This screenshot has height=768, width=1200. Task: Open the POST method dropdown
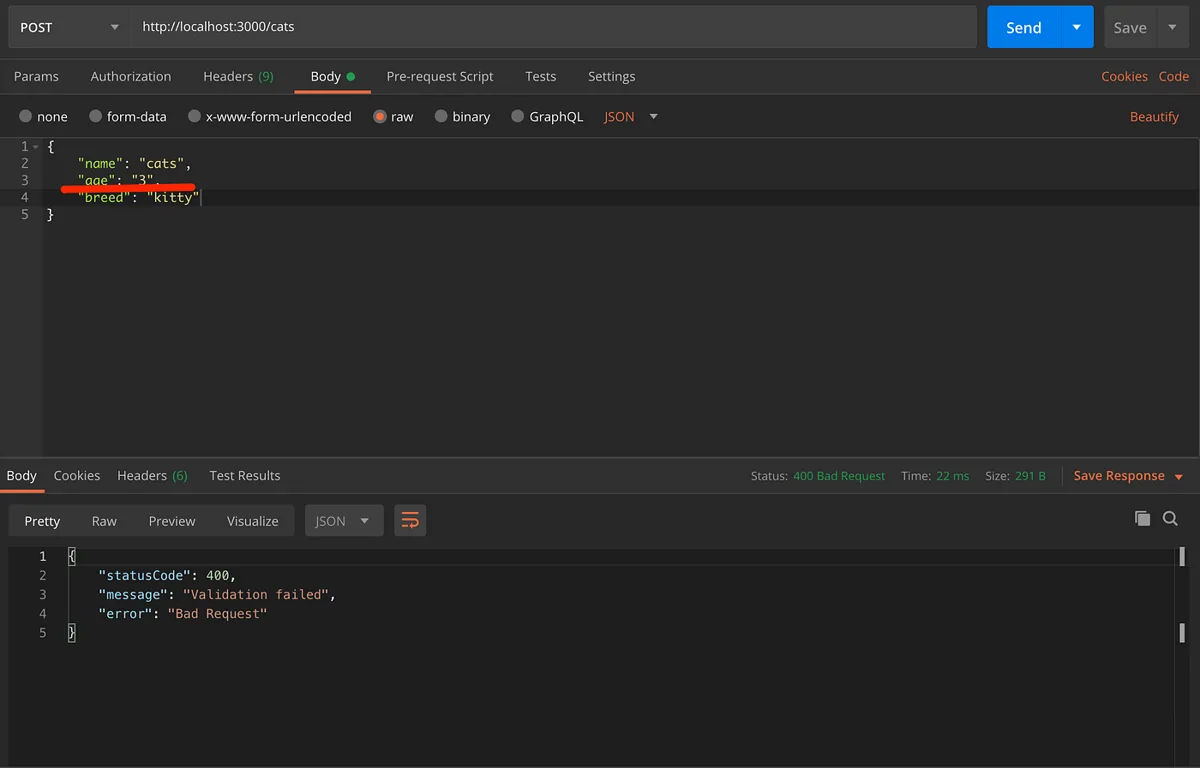pos(69,27)
